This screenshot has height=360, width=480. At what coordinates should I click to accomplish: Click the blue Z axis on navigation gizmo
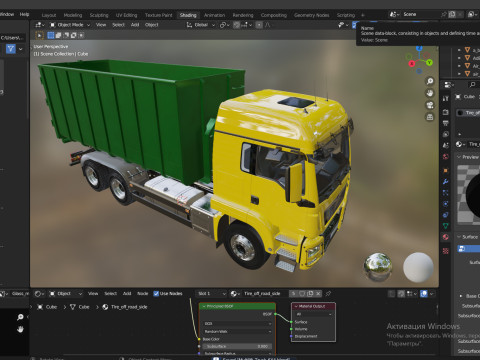pyautogui.click(x=419, y=48)
